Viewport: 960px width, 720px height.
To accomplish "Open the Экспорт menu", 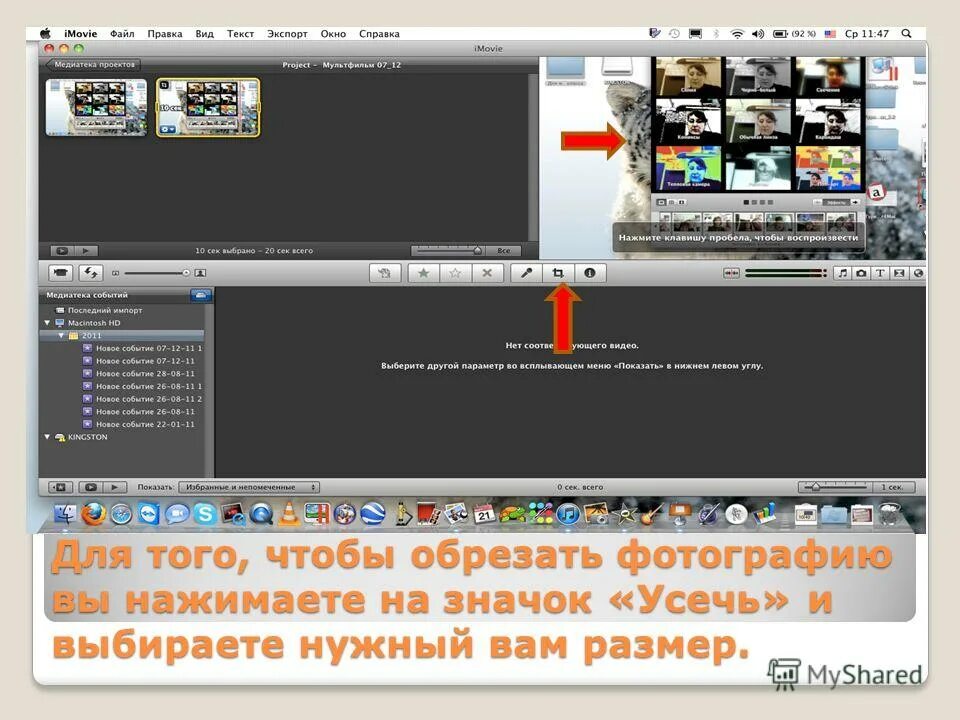I will tap(287, 34).
